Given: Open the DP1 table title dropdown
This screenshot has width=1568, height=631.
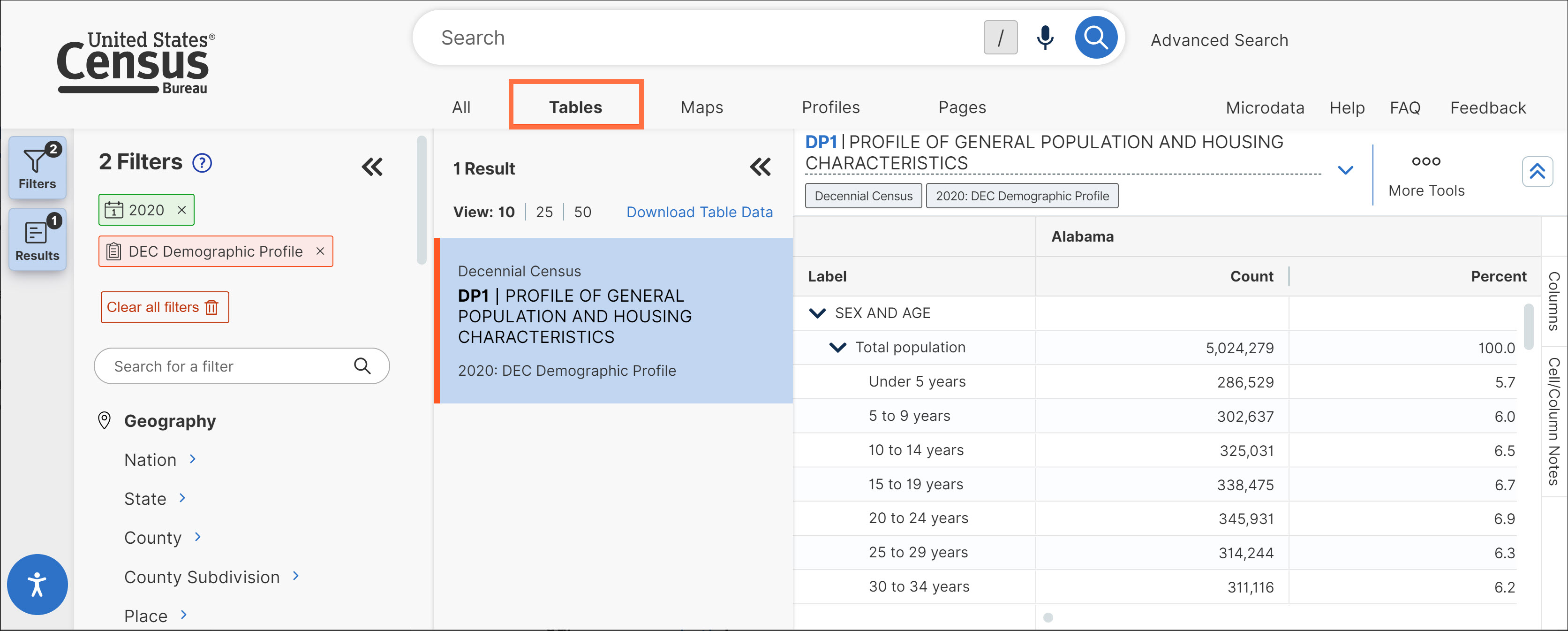Looking at the screenshot, I should (1345, 170).
